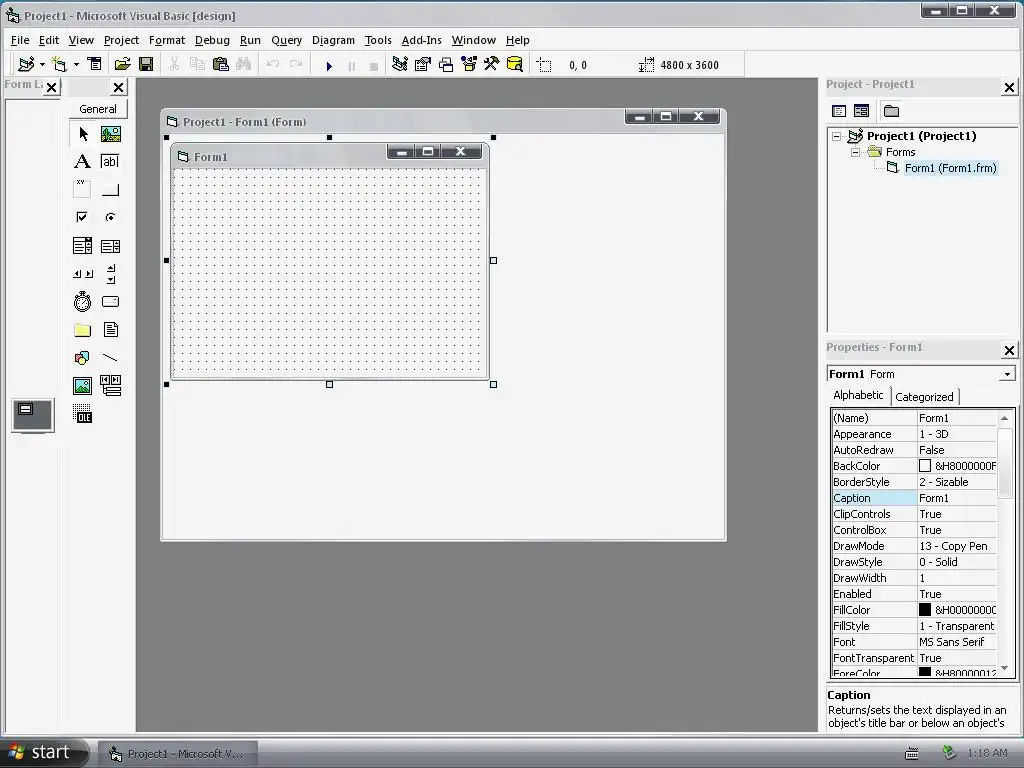Click the Caption property value field
Image resolution: width=1024 pixels, height=768 pixels.
tap(957, 498)
